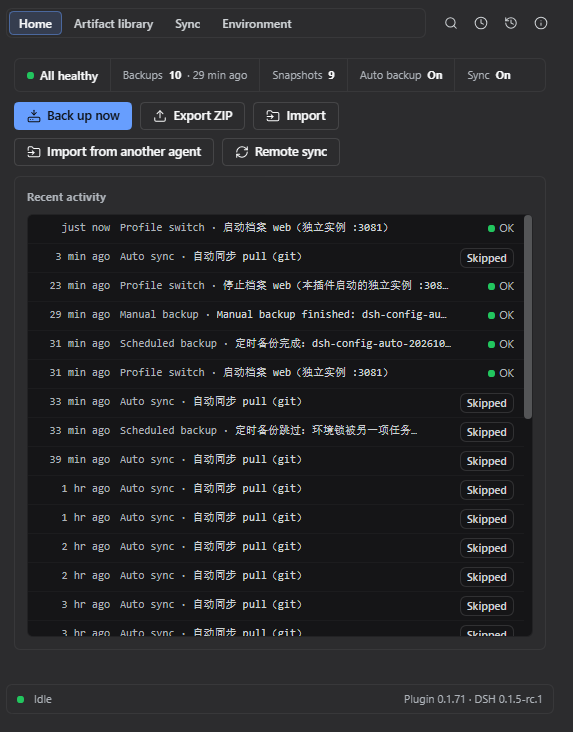Screen dimensions: 573x732
Task: Select the 29 min ago Manual backup entry
Action: 276,316
